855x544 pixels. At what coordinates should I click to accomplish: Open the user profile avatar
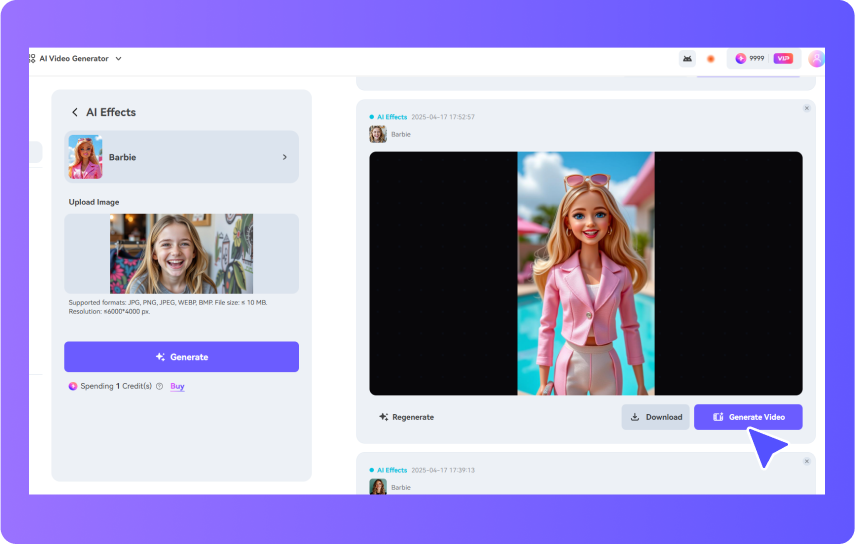pyautogui.click(x=816, y=58)
